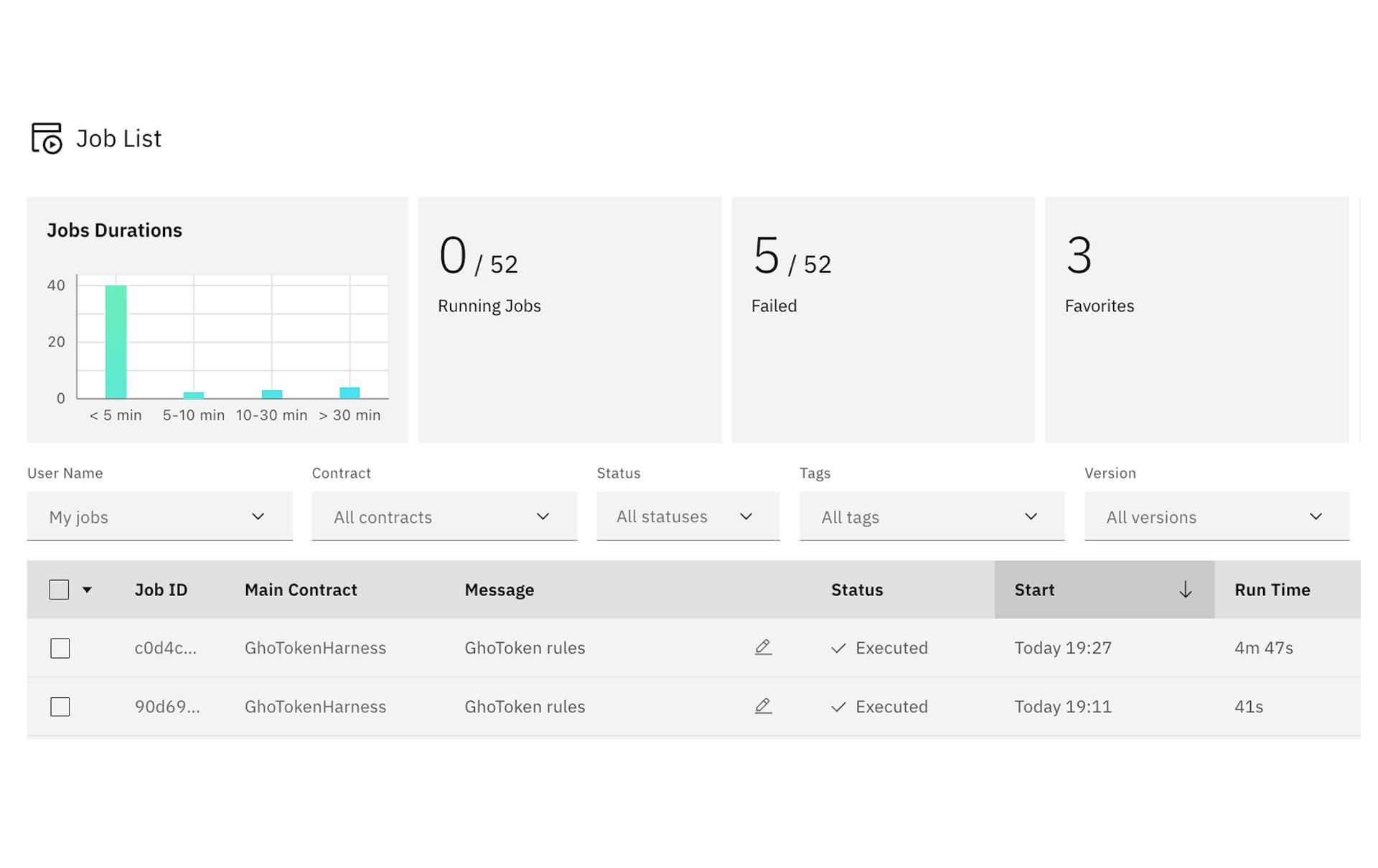Expand the 'All tags' dropdown
This screenshot has height=868, width=1378.
(932, 516)
